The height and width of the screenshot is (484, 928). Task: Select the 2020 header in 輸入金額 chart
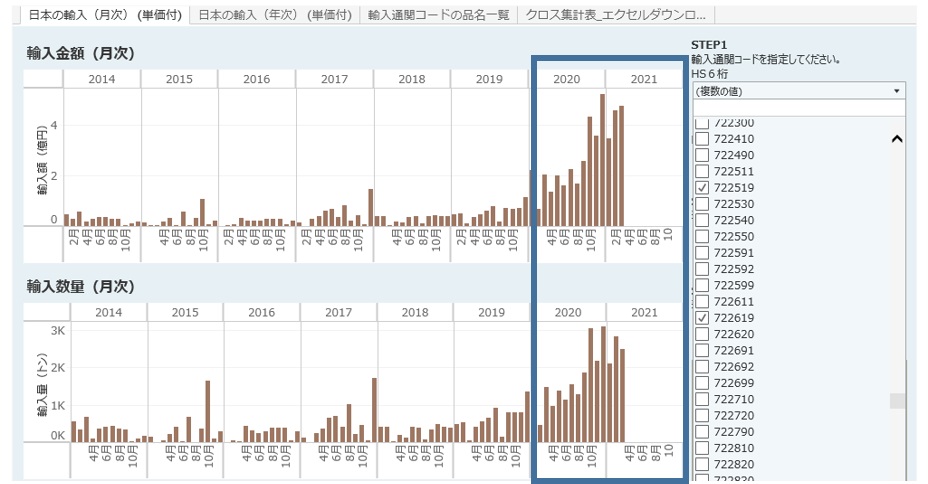click(567, 79)
